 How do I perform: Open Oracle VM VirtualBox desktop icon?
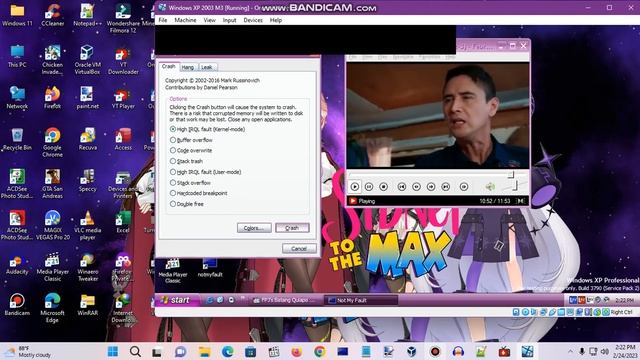point(87,60)
